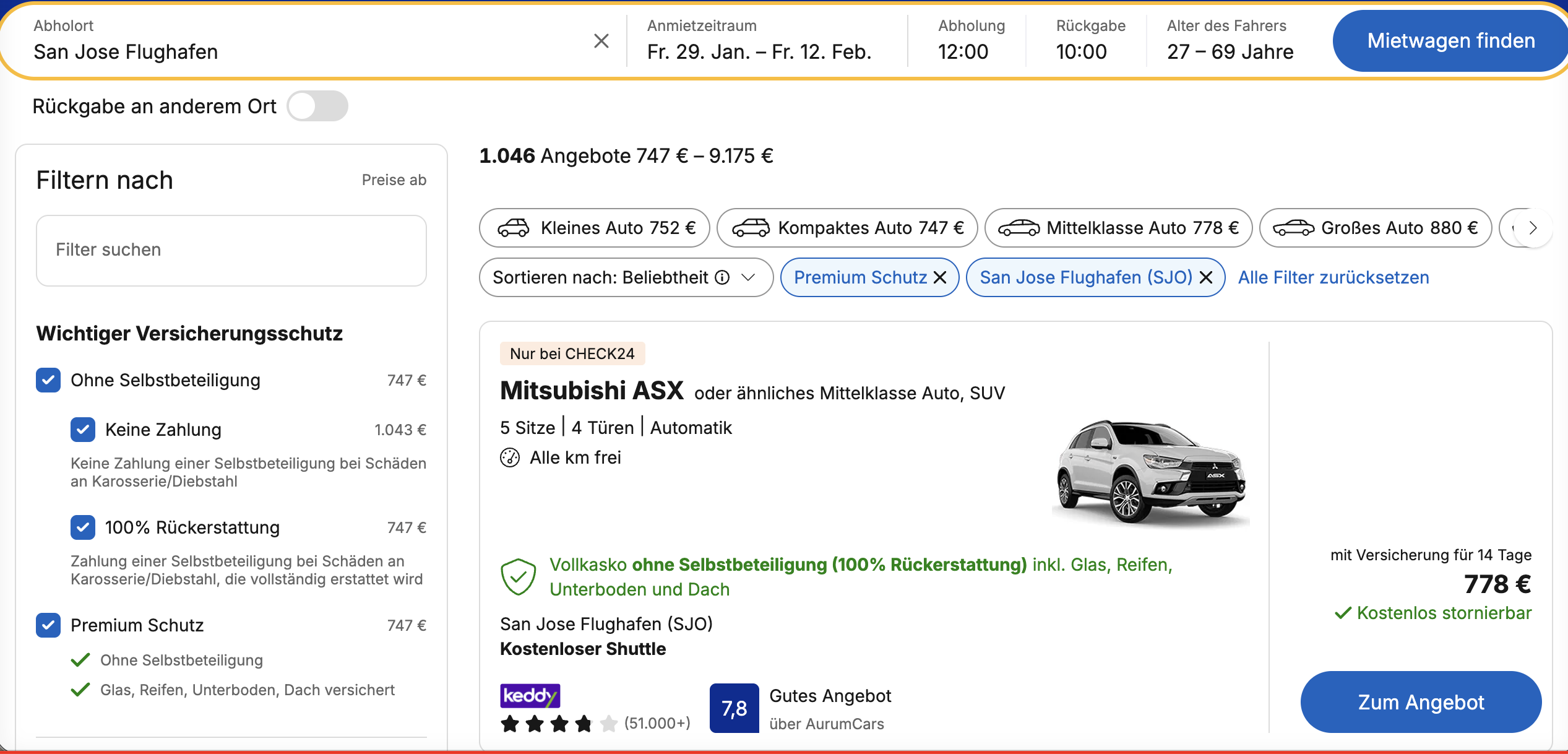Select Kleines Auto 752 € category

click(x=594, y=228)
